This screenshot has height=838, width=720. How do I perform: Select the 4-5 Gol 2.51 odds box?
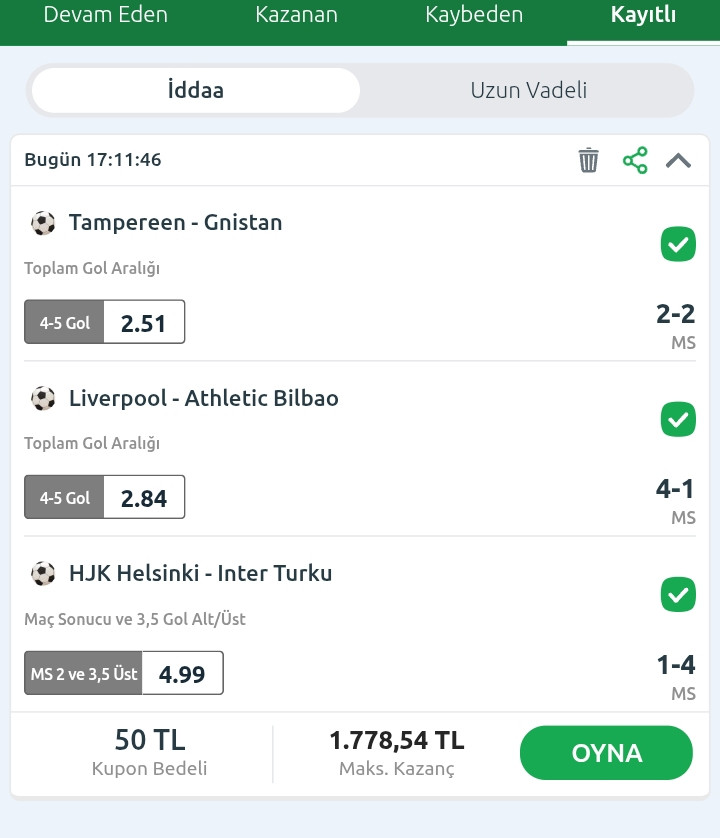click(105, 322)
